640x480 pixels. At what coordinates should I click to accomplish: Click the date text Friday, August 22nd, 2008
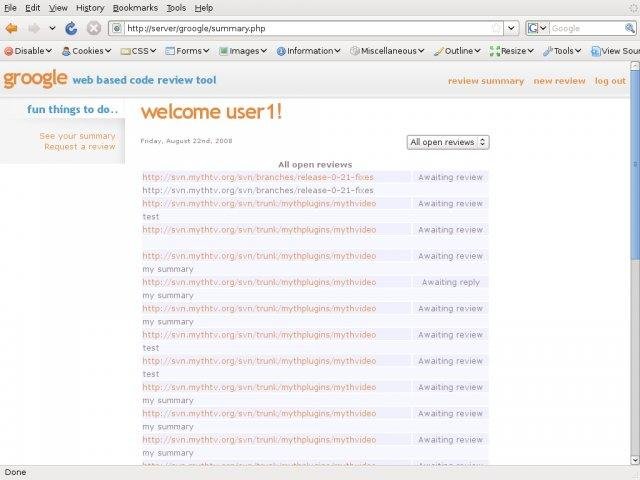(x=186, y=141)
